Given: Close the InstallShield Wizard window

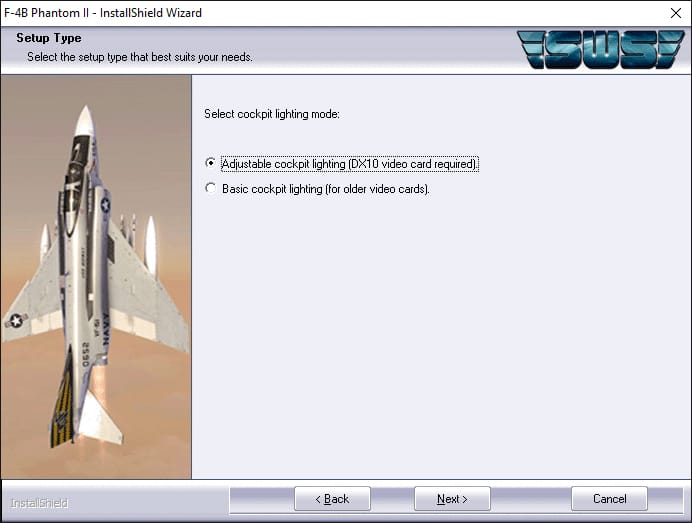Looking at the screenshot, I should (x=675, y=13).
